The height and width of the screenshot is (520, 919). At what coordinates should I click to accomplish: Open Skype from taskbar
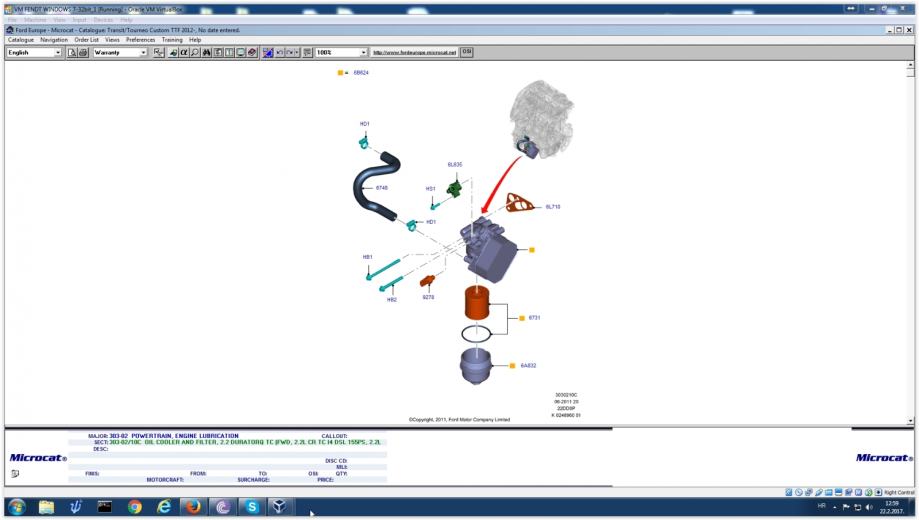pyautogui.click(x=251, y=507)
